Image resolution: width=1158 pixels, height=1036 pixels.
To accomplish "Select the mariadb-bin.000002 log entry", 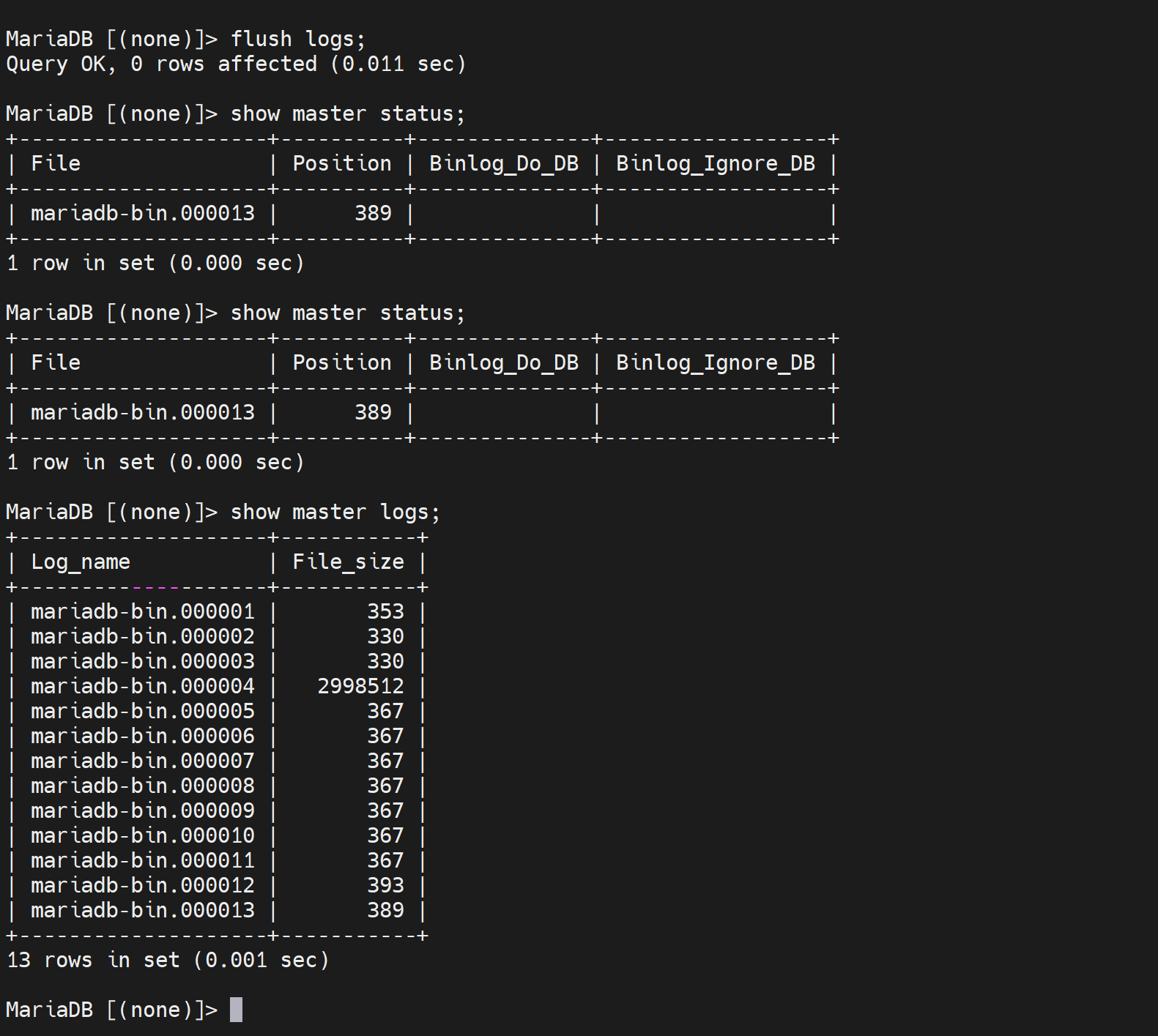I will point(142,636).
